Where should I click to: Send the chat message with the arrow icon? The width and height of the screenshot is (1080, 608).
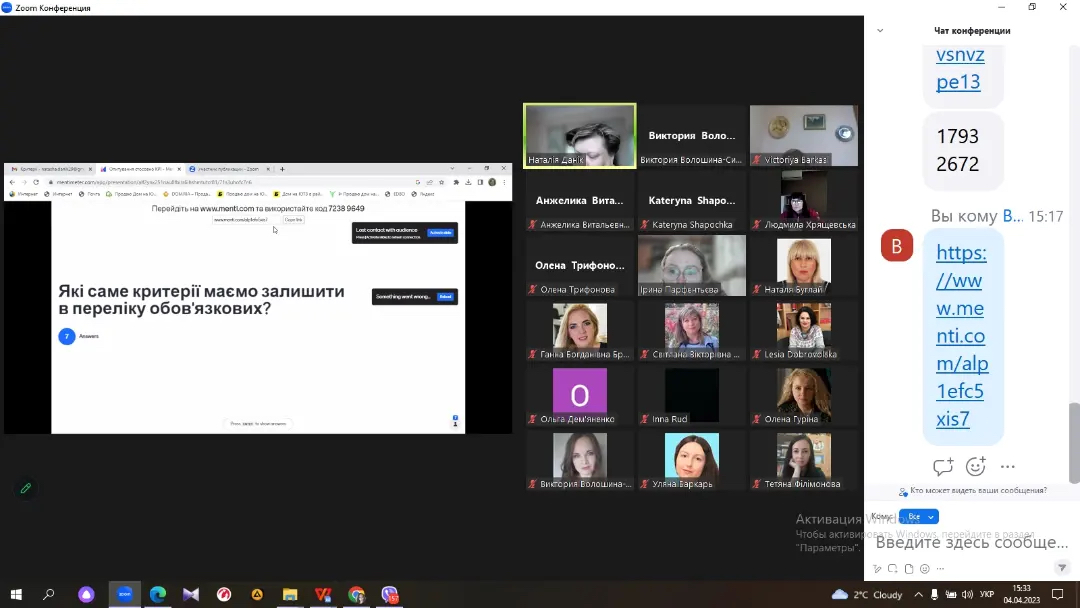tap(1062, 568)
